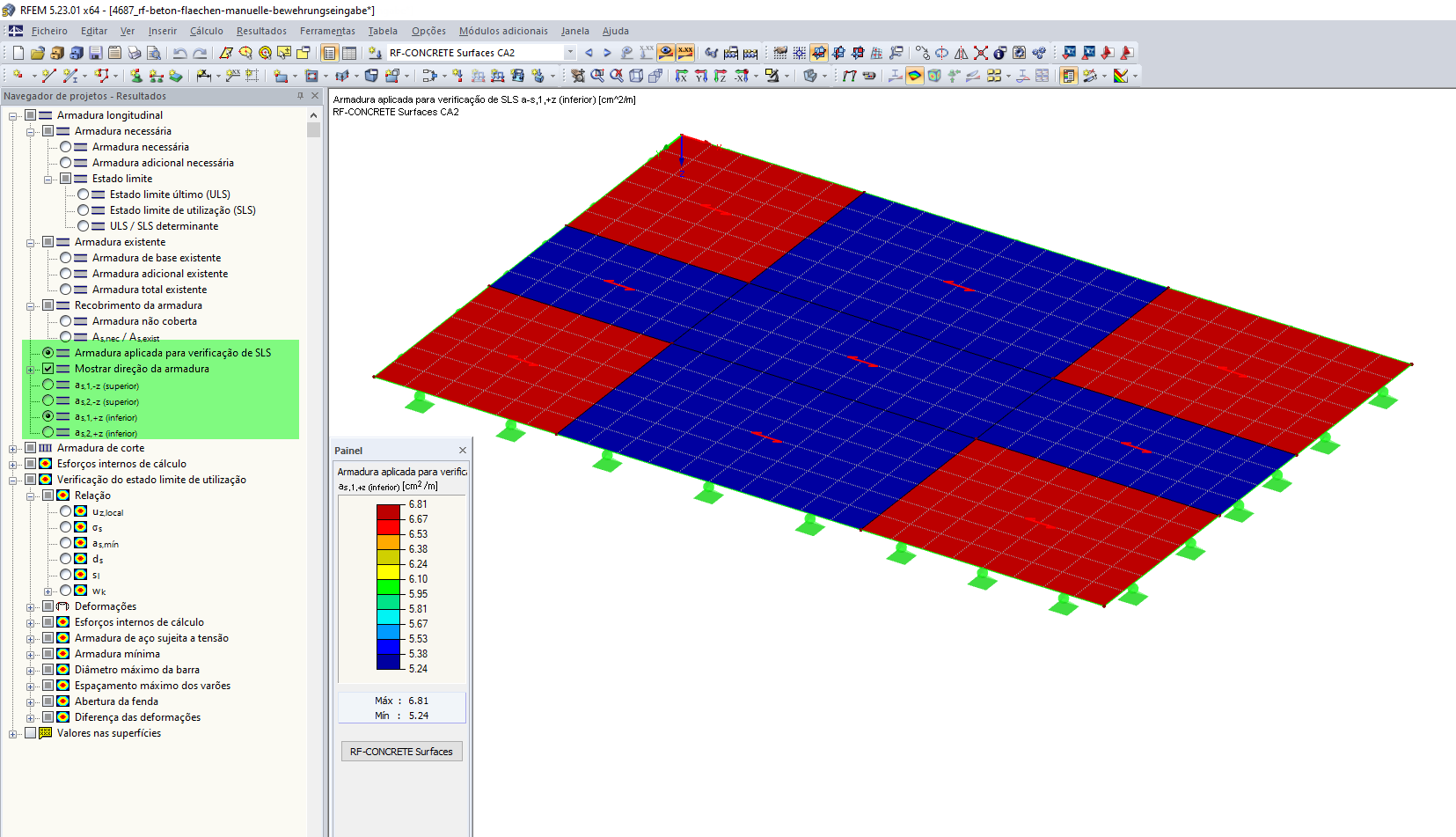
Task: Select Armadura total existente radio option
Action: pyautogui.click(x=66, y=290)
